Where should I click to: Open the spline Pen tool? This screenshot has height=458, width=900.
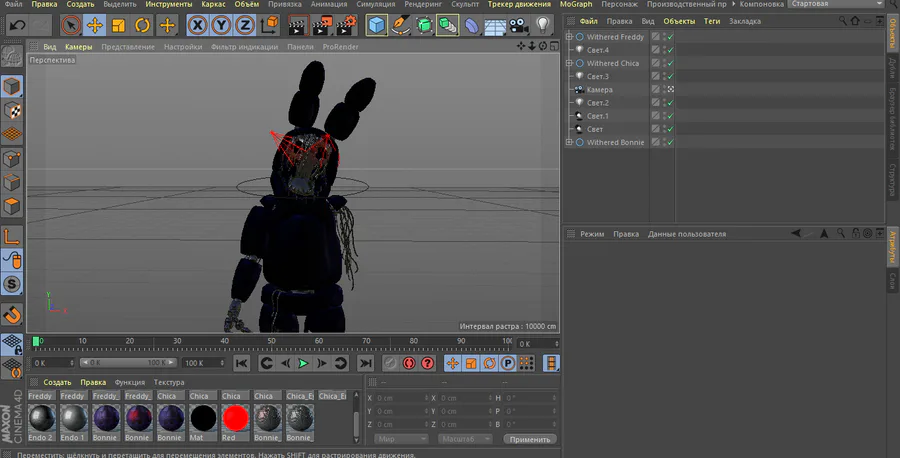(x=400, y=25)
